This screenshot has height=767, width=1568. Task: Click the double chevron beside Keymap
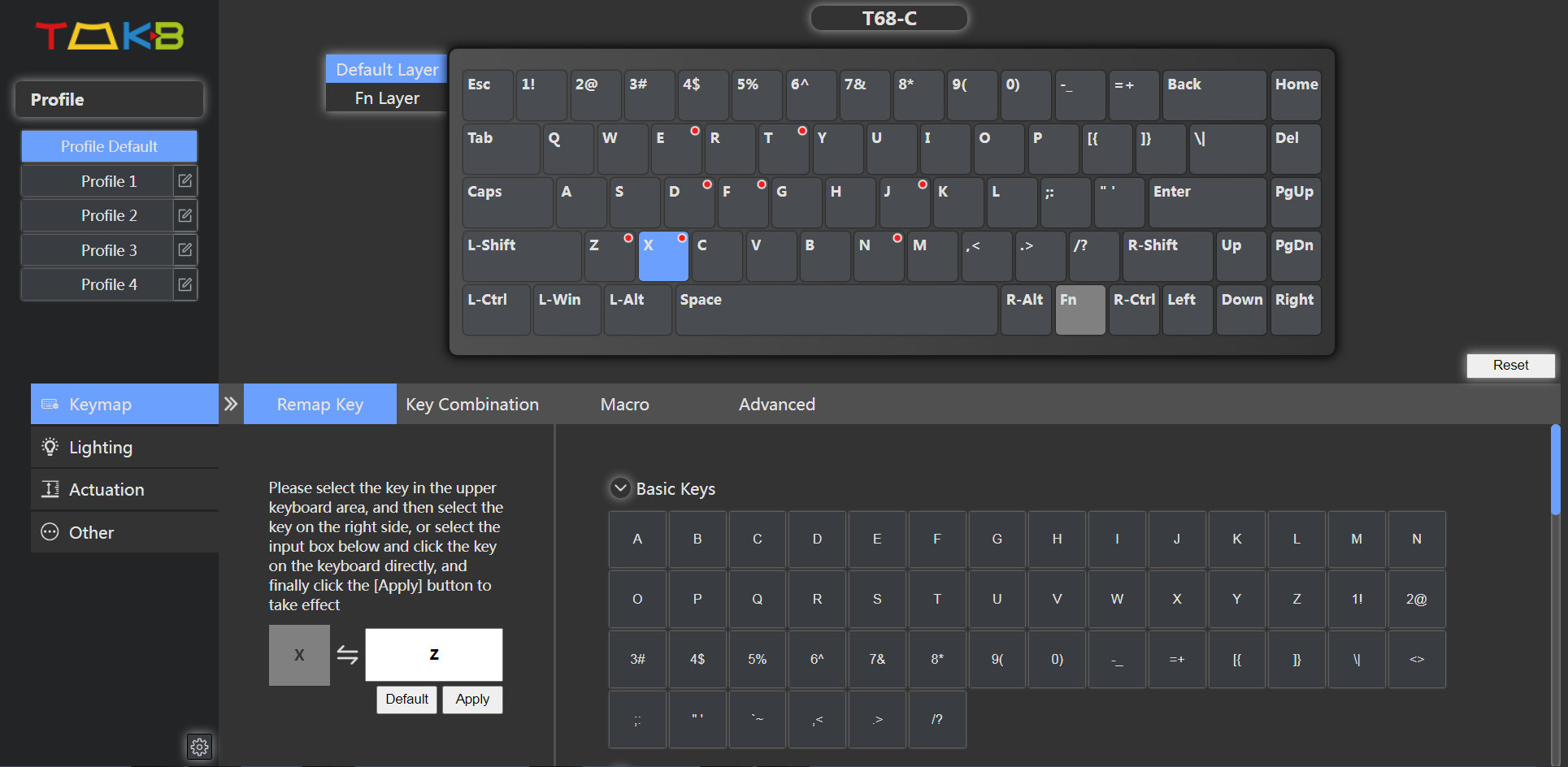[x=231, y=404]
